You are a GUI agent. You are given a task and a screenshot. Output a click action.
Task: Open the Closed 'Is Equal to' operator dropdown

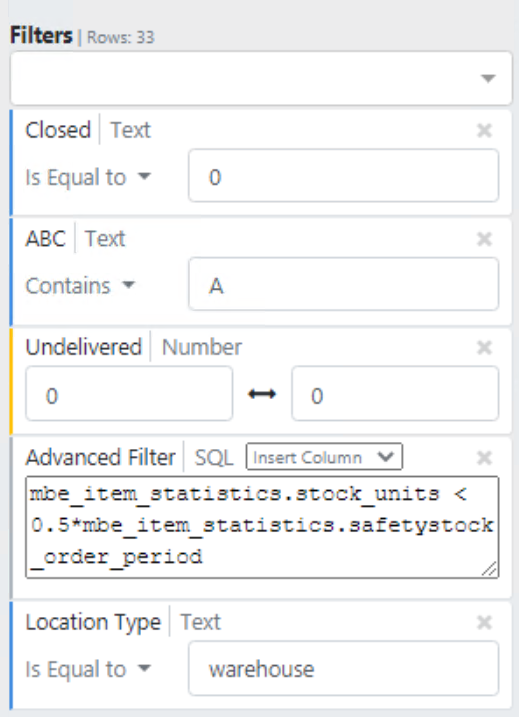[88, 177]
